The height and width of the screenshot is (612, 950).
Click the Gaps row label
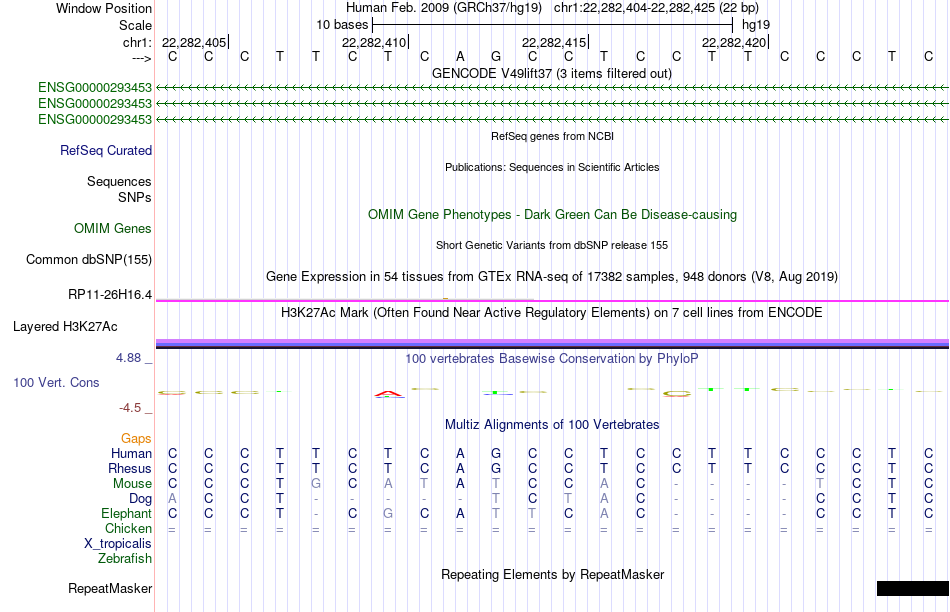(136, 438)
